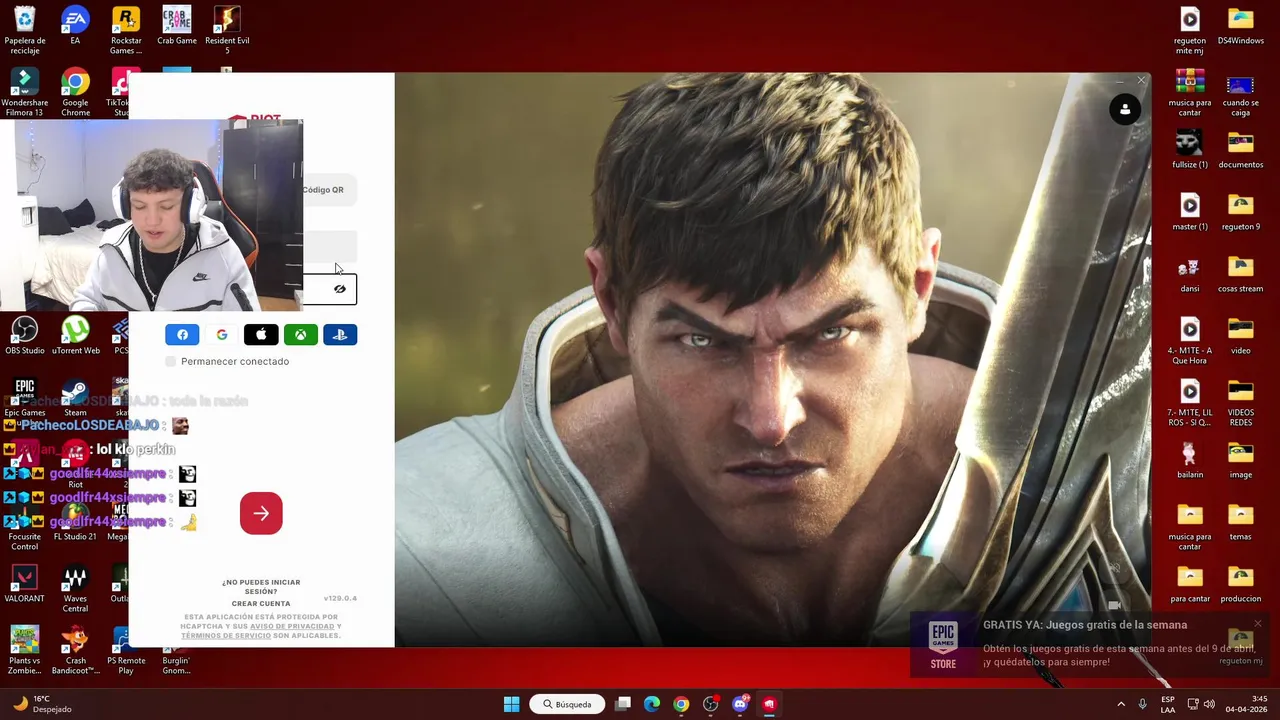Click the red arrow login button
1280x720 pixels.
click(x=261, y=513)
